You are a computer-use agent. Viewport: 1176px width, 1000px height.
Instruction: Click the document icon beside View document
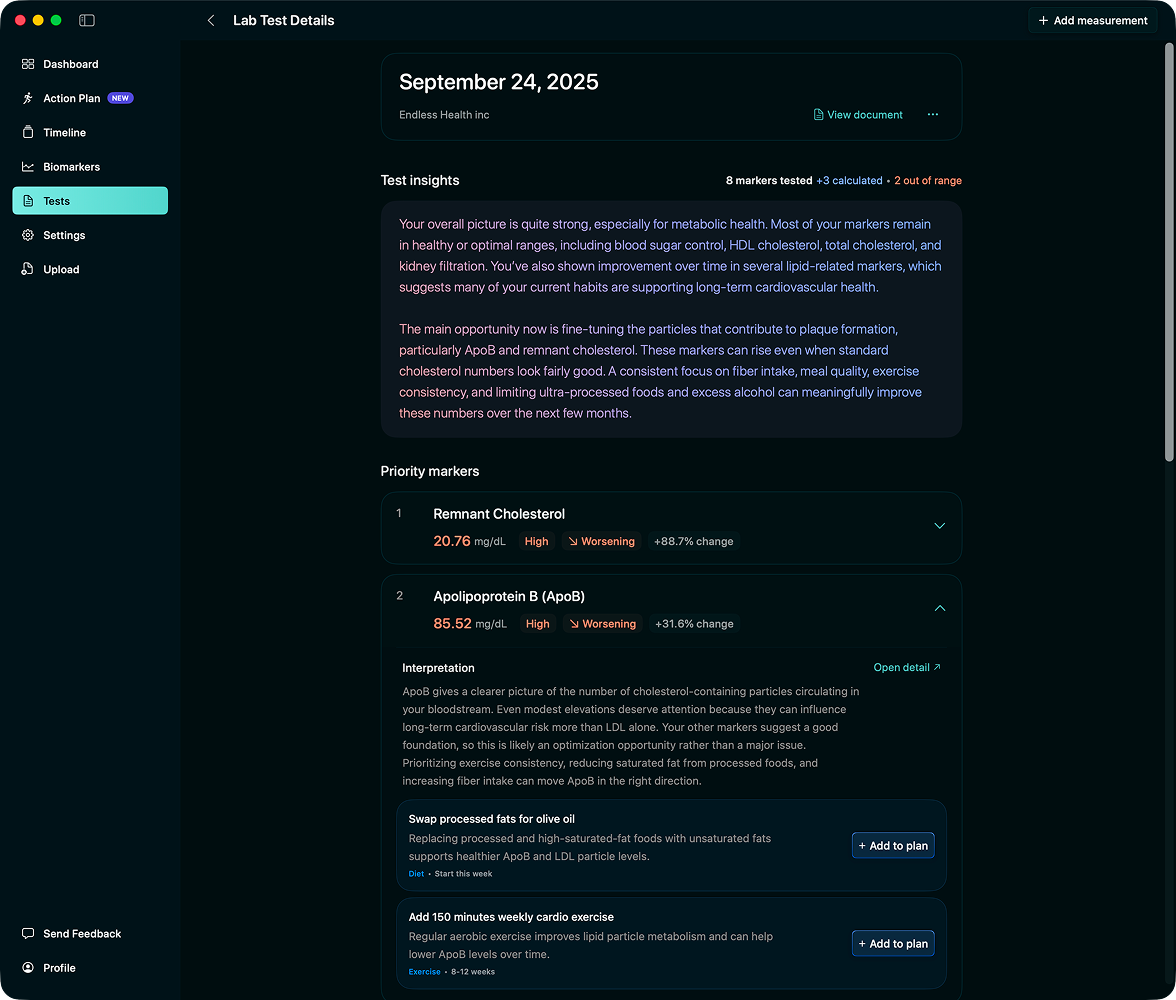click(818, 115)
